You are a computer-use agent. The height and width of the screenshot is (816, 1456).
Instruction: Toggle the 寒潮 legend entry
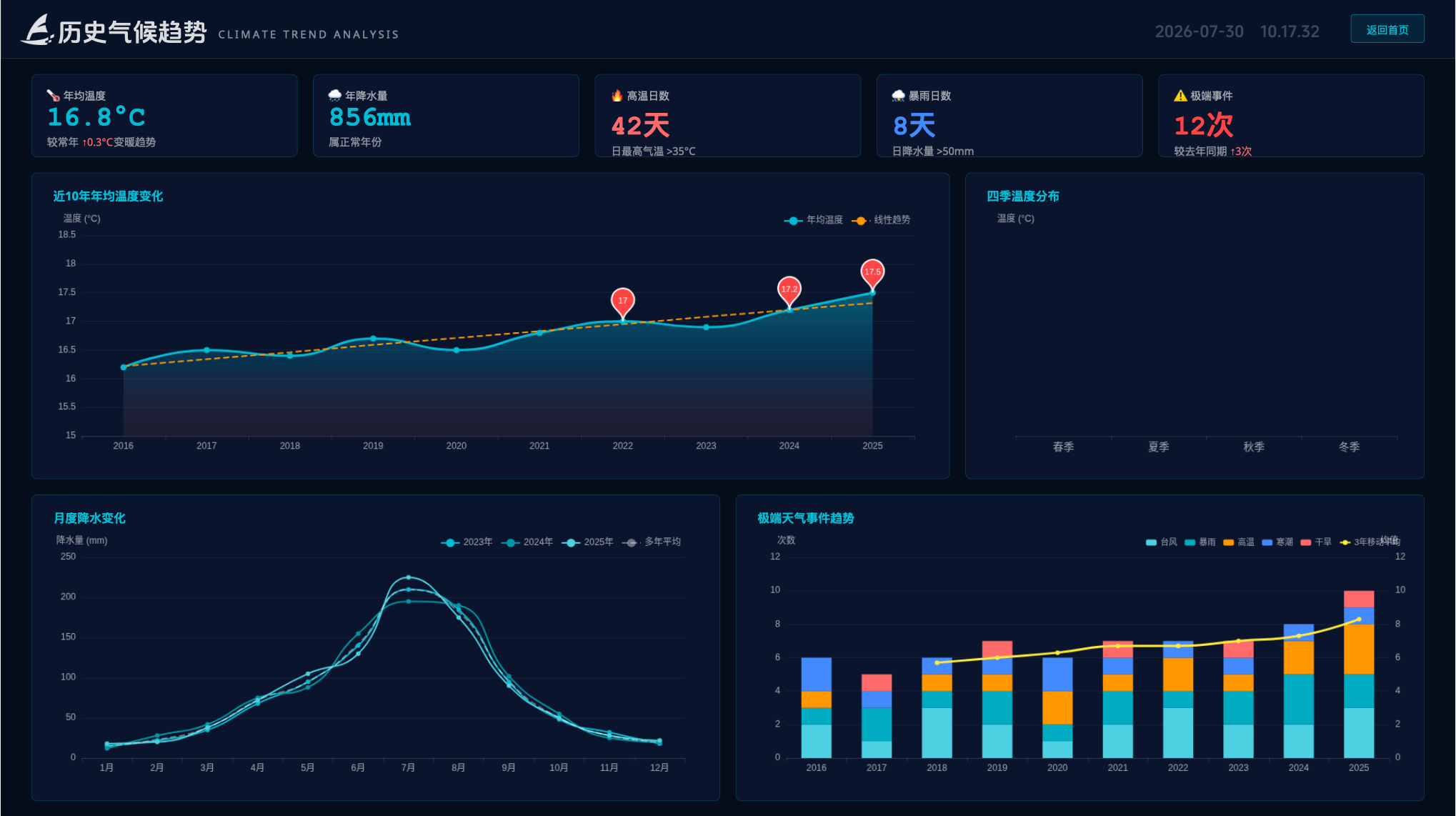click(1277, 542)
